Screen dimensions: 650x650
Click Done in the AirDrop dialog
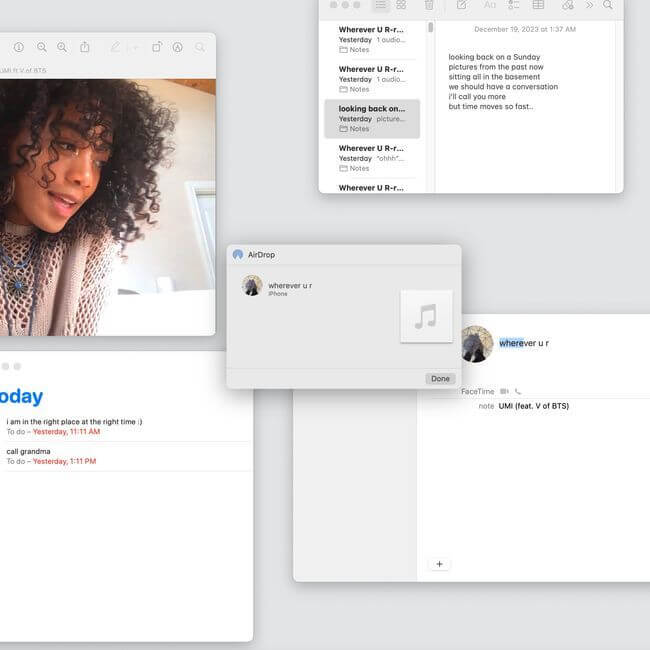point(440,379)
